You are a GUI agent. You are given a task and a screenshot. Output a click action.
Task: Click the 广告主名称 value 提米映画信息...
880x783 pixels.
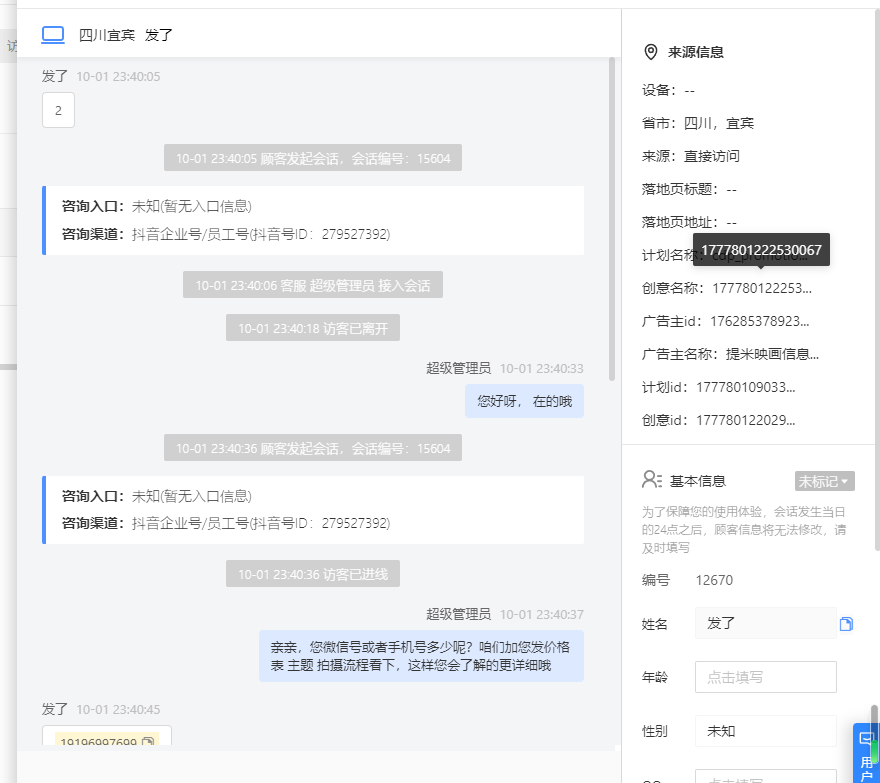click(772, 354)
